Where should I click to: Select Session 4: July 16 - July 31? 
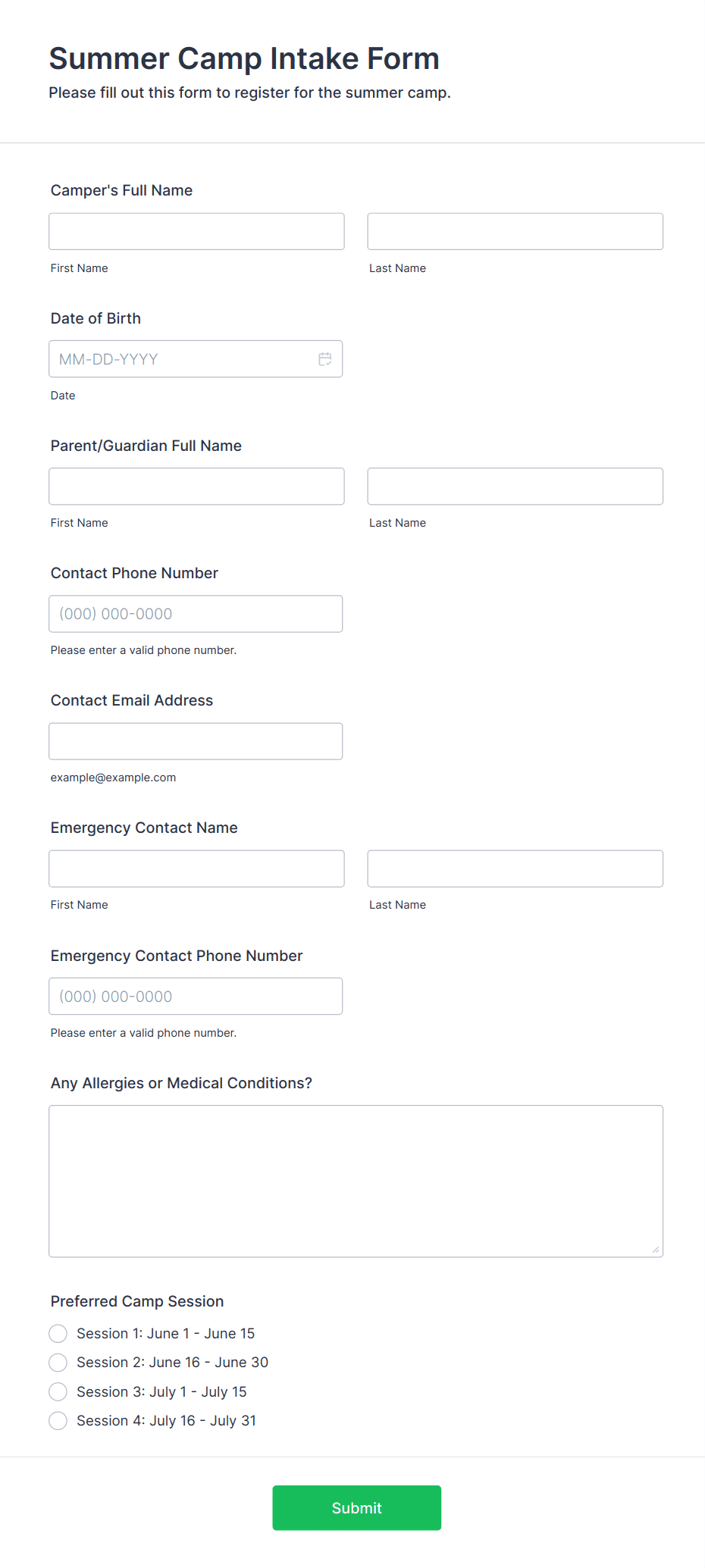pos(58,1421)
